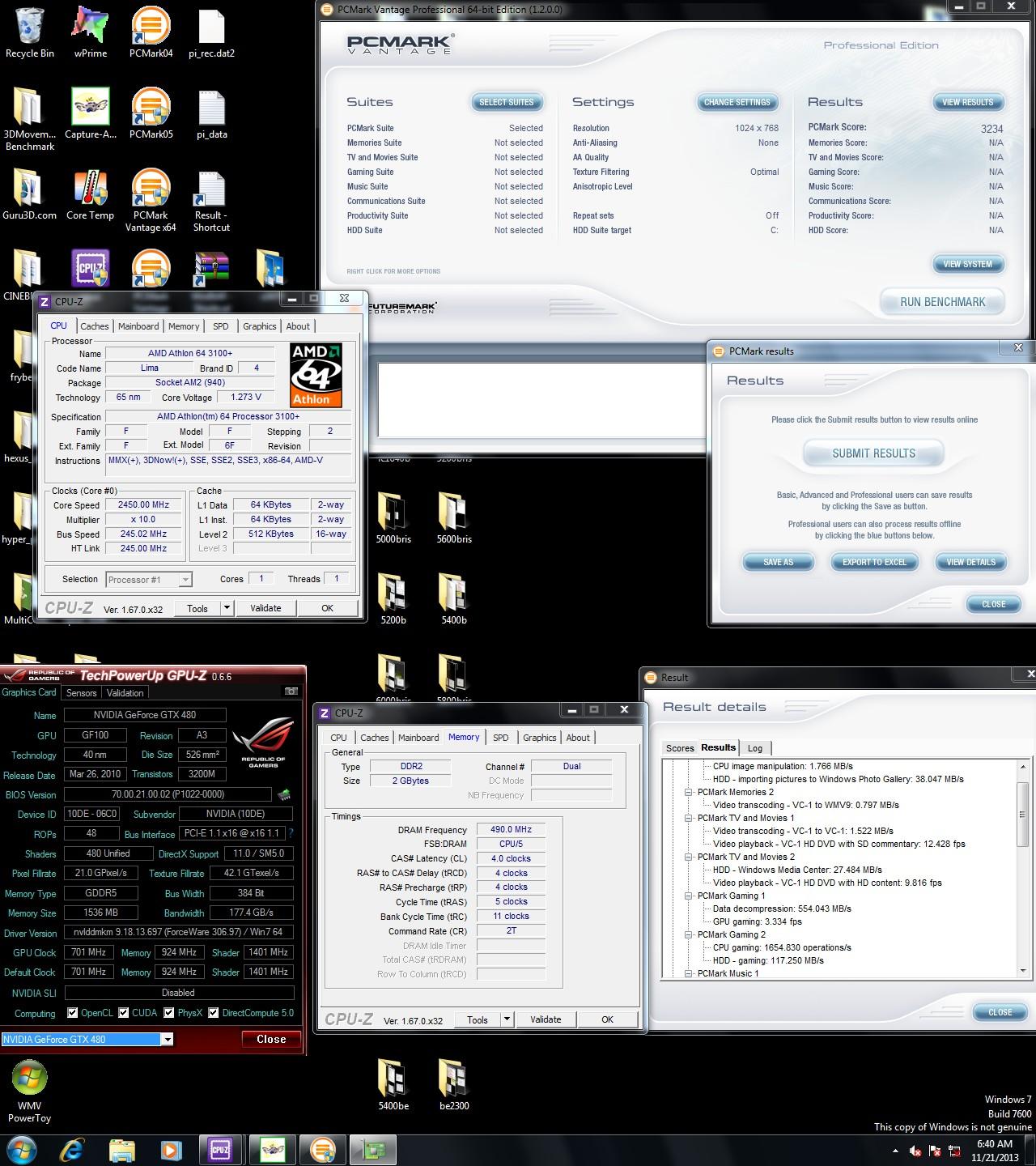Untick the OpenCL checkbox in GPU-Z
Screen dimensions: 1036x1166
[x=73, y=1013]
